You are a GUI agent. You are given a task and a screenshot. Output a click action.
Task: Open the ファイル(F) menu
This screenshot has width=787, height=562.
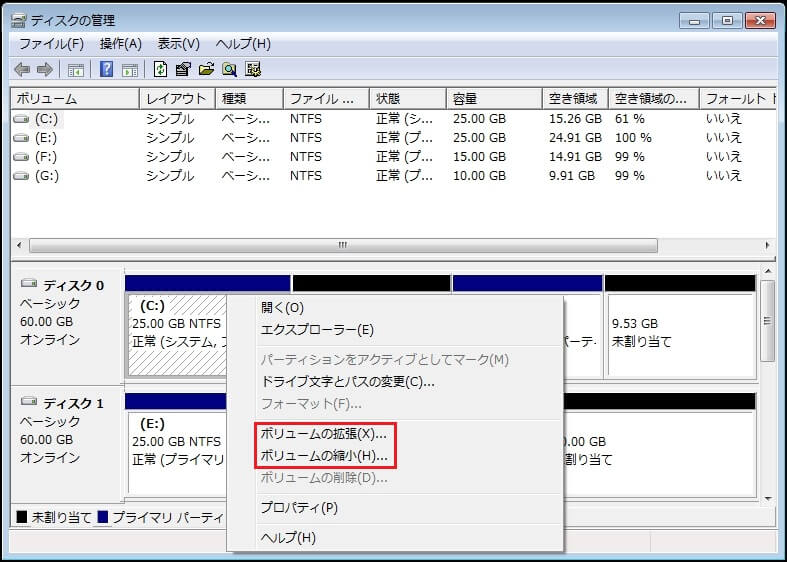click(51, 44)
